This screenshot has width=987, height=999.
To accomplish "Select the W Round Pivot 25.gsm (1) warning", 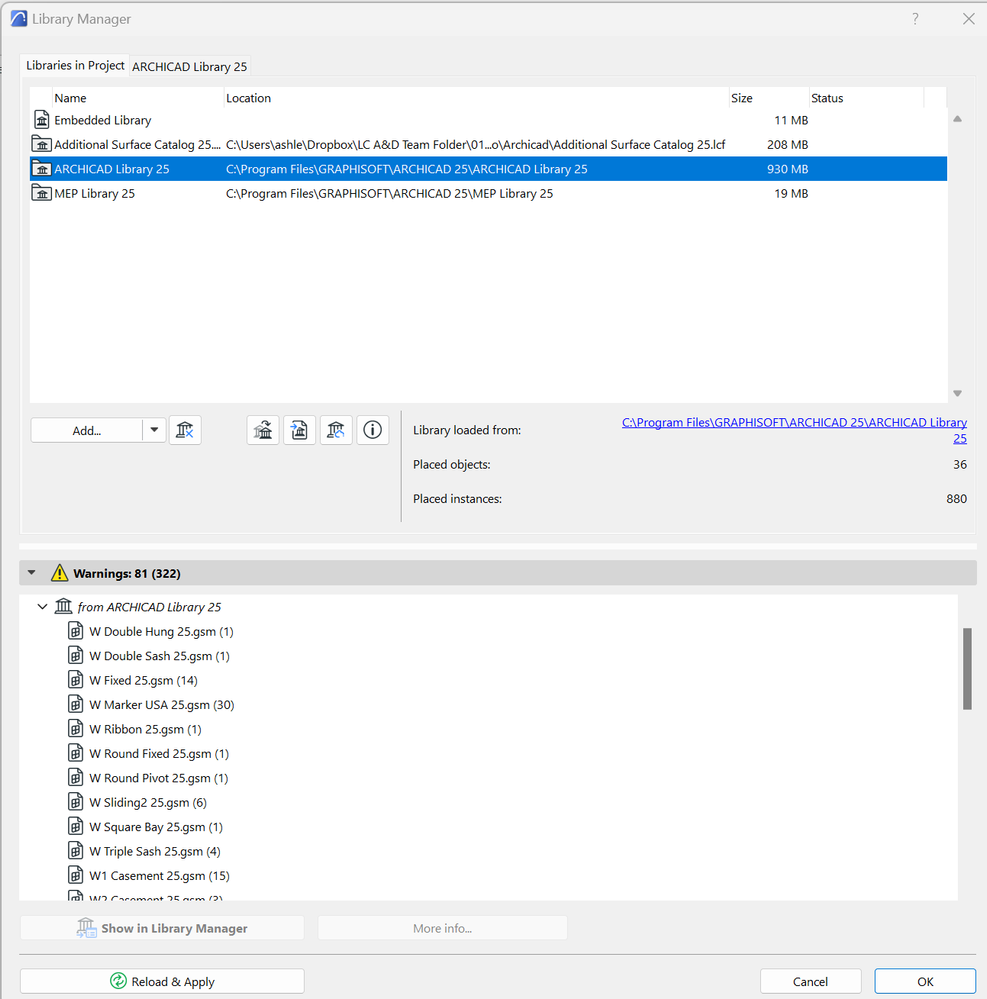I will click(159, 778).
